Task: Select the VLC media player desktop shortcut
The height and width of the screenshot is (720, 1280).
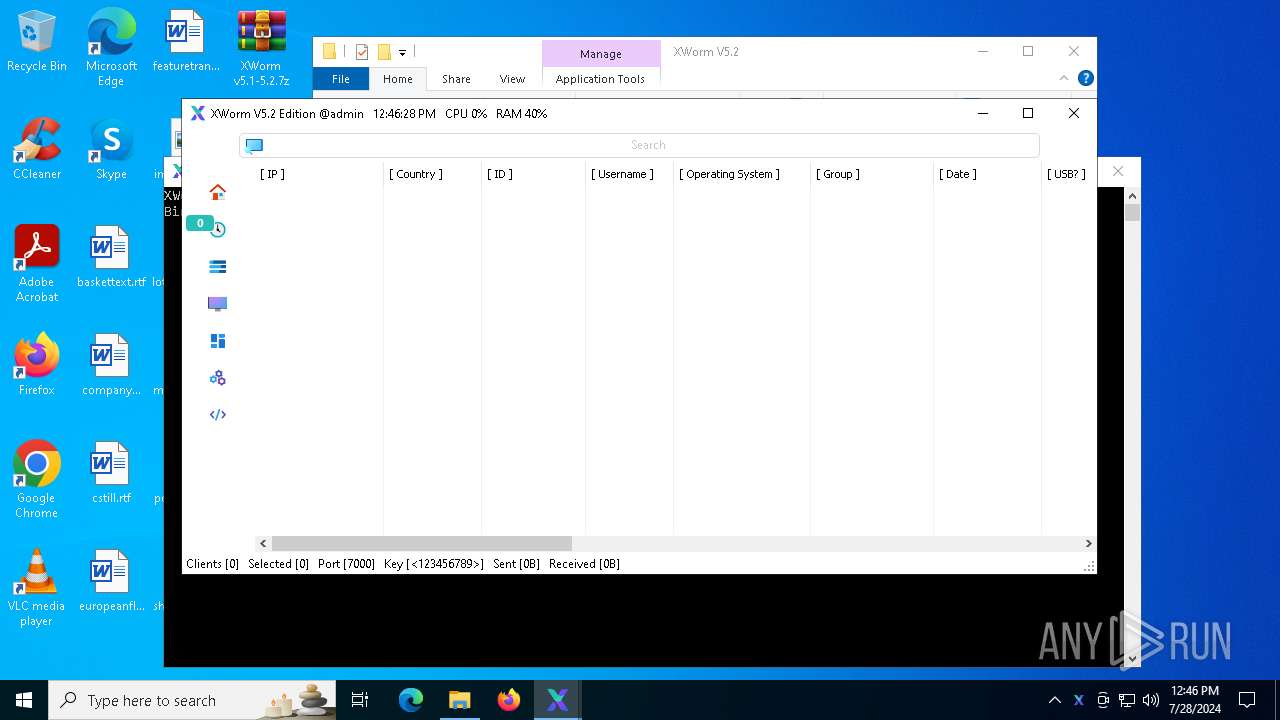Action: pos(37,588)
